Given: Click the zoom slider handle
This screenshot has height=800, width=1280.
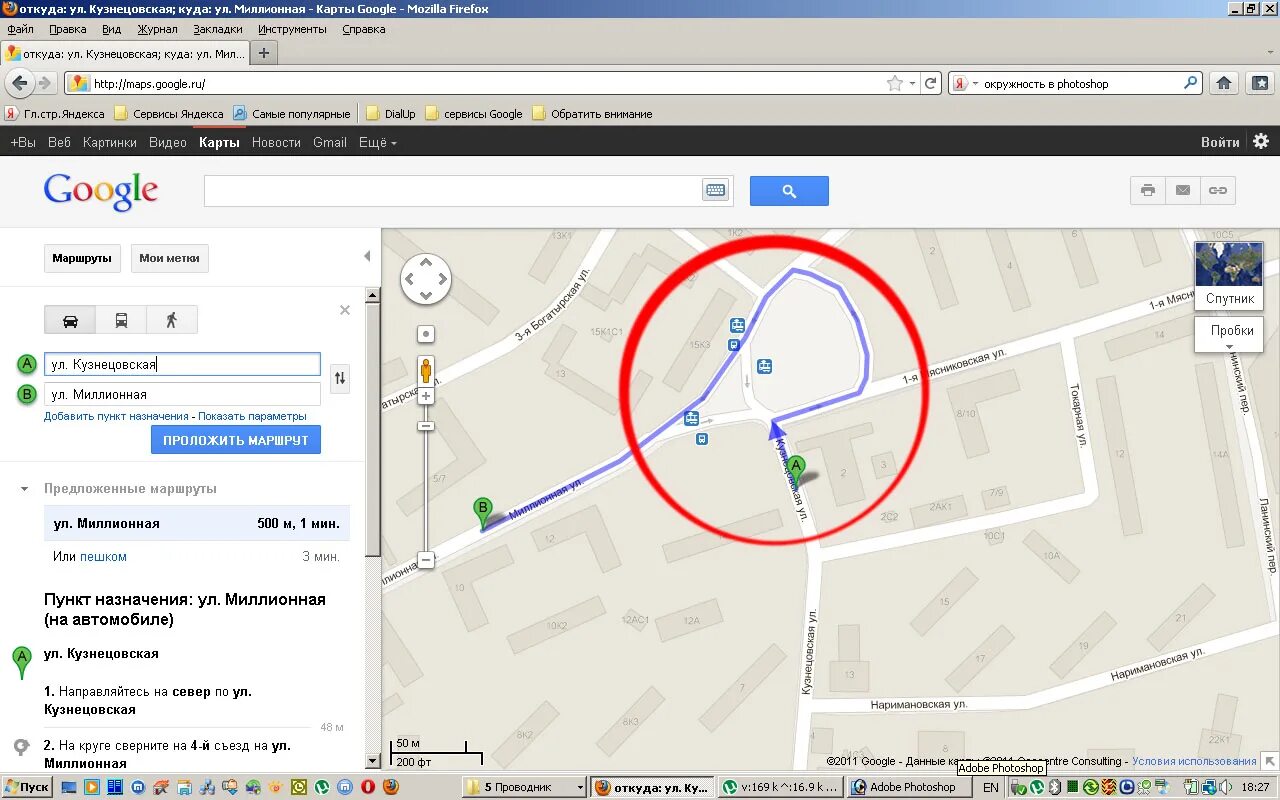Looking at the screenshot, I should (426, 426).
